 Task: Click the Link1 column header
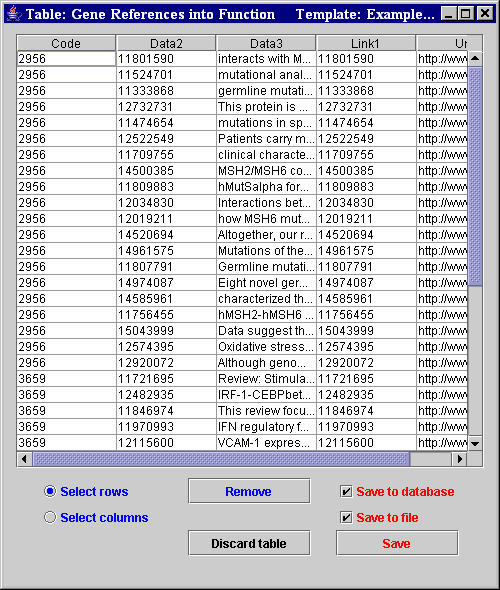coord(366,43)
